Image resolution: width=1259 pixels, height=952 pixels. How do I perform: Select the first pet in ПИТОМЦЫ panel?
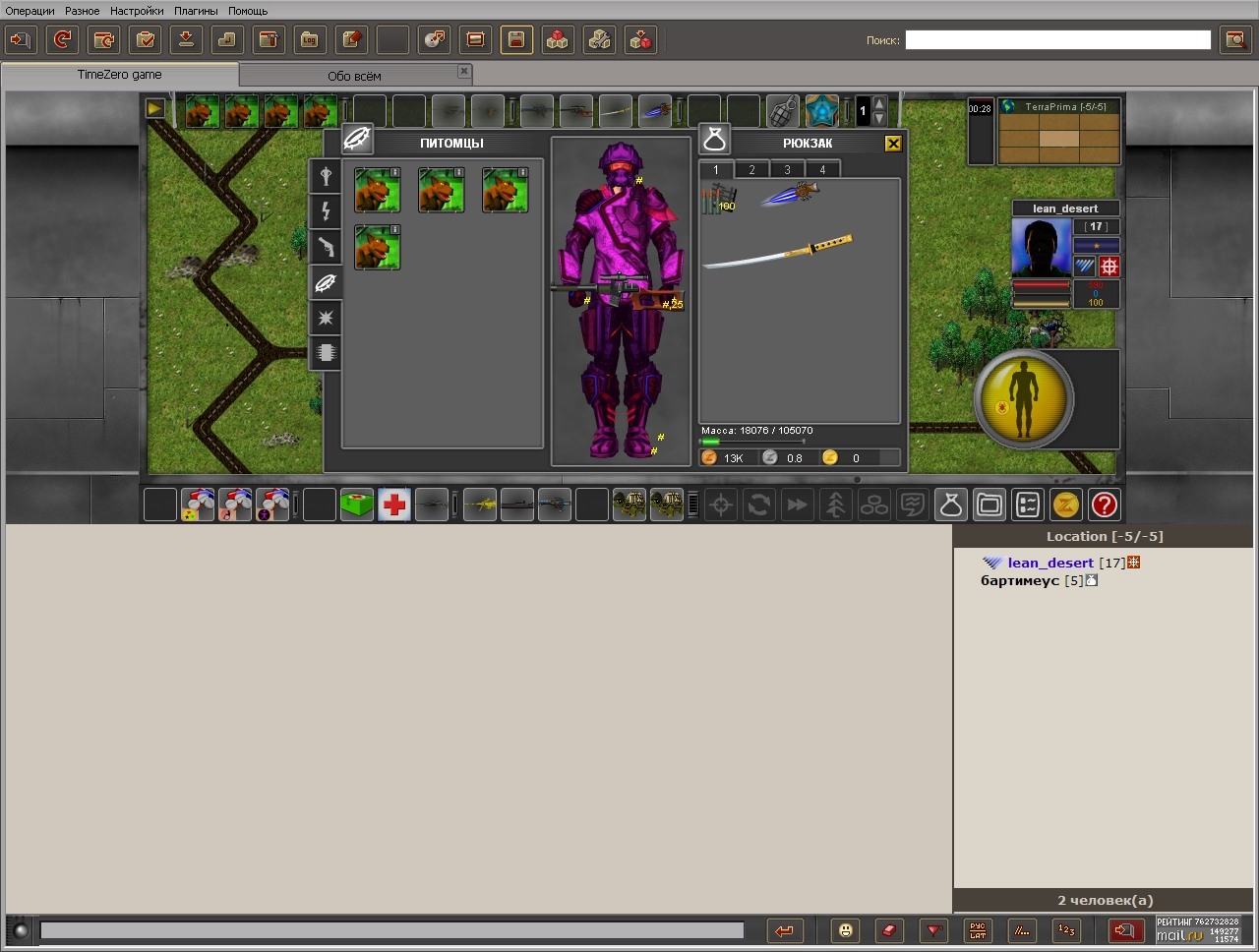click(378, 190)
